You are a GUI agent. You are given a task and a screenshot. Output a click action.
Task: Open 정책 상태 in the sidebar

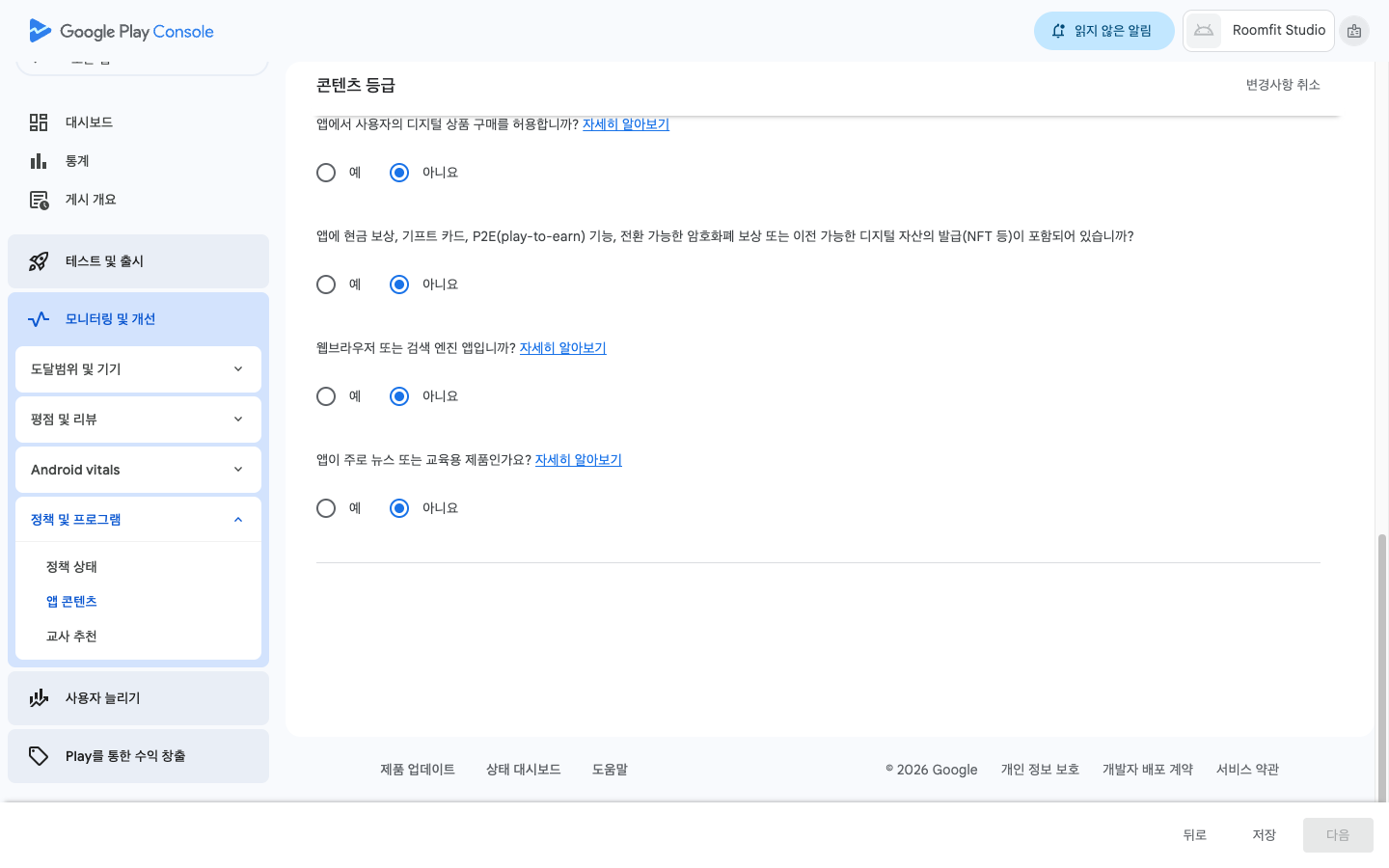click(x=72, y=567)
